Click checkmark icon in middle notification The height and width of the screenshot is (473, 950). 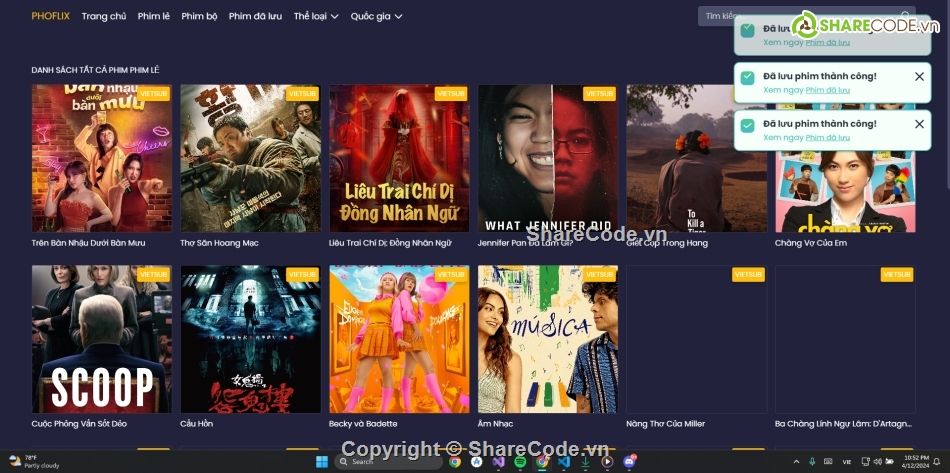[748, 78]
